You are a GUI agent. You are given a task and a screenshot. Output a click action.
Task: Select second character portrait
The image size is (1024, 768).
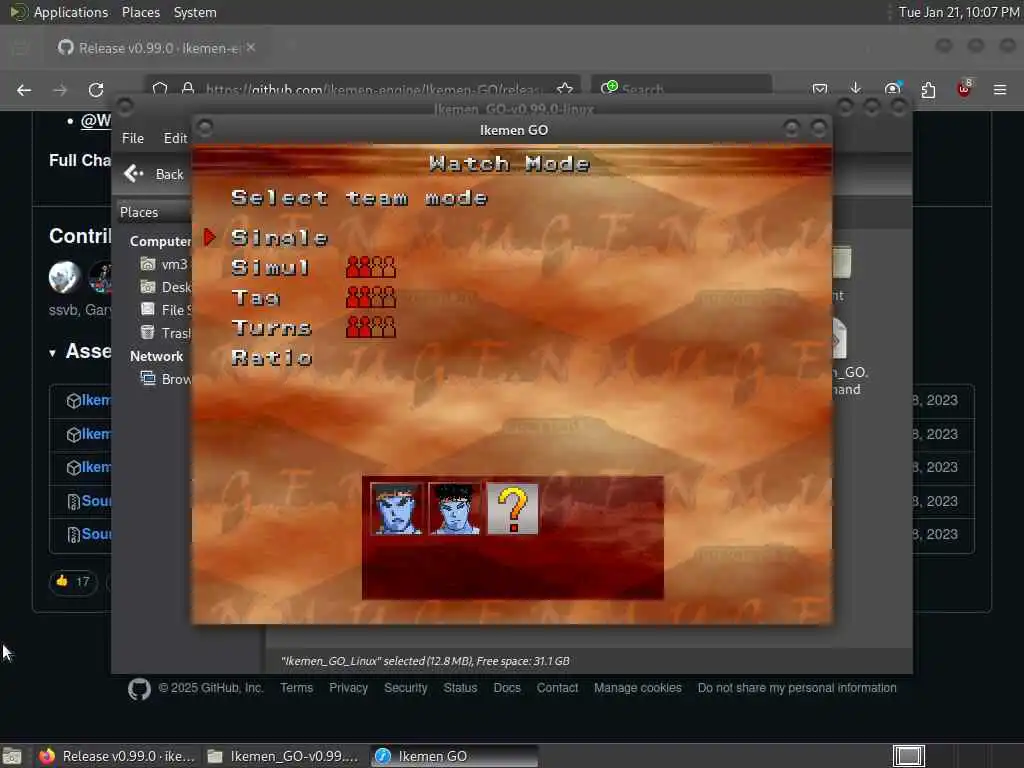point(455,509)
